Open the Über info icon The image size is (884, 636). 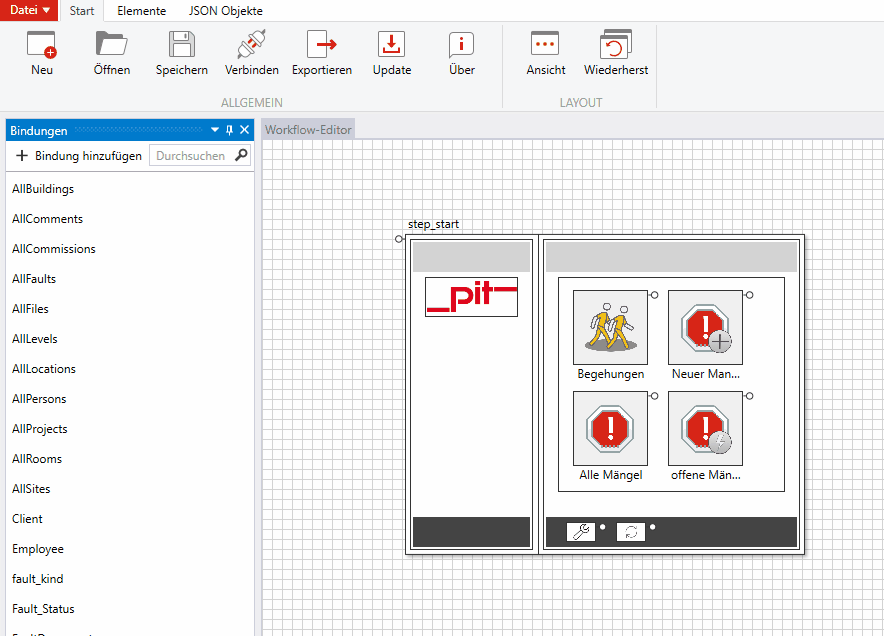pyautogui.click(x=461, y=45)
